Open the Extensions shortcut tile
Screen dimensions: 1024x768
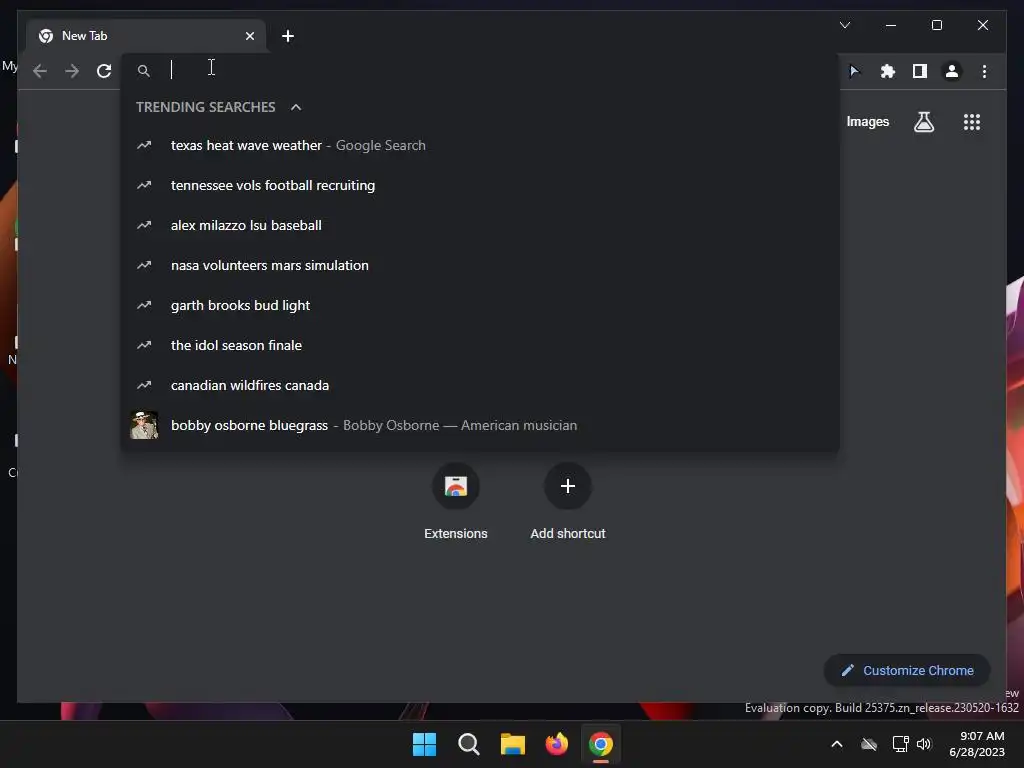(x=456, y=501)
